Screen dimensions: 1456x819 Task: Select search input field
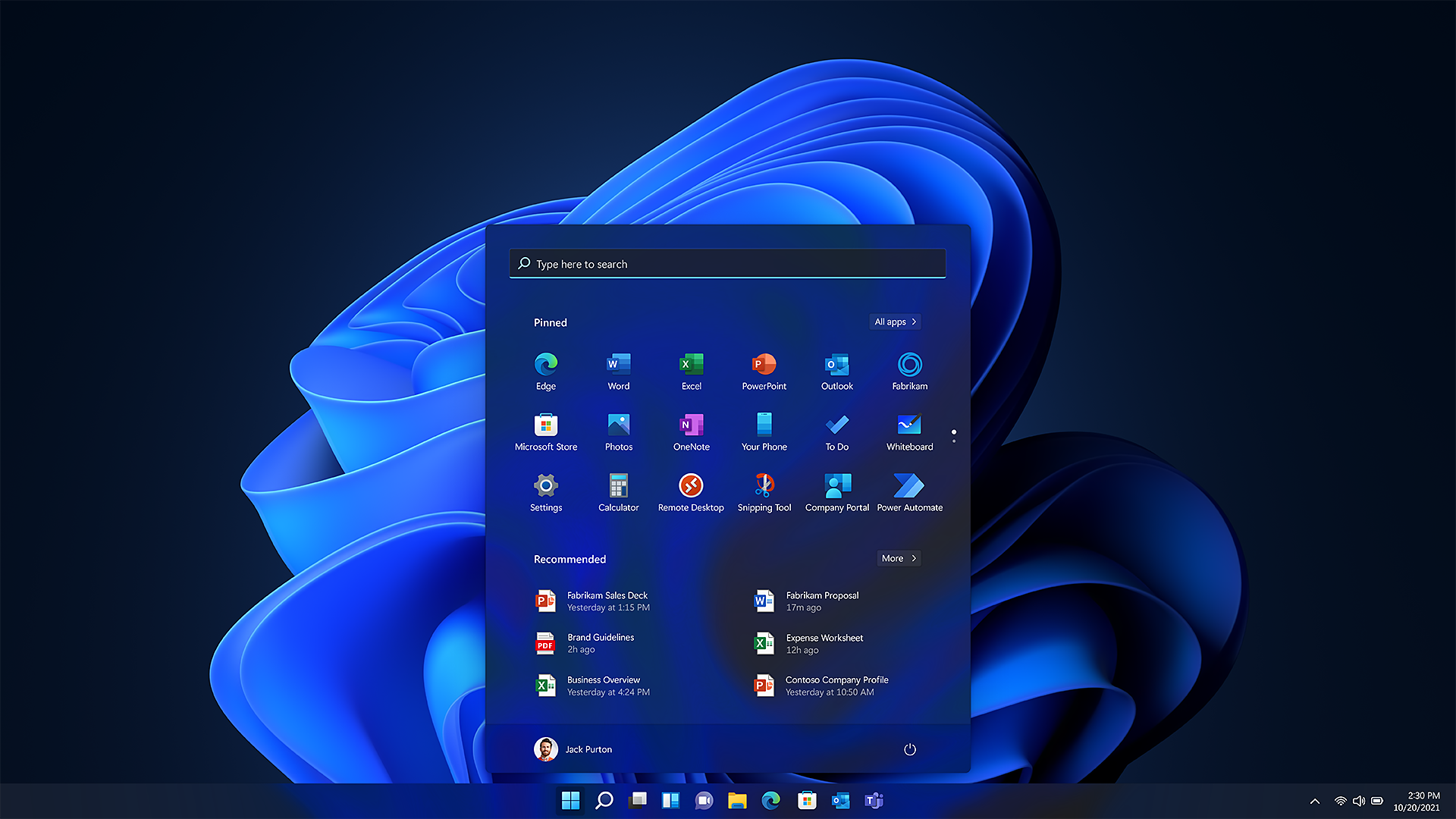point(727,263)
